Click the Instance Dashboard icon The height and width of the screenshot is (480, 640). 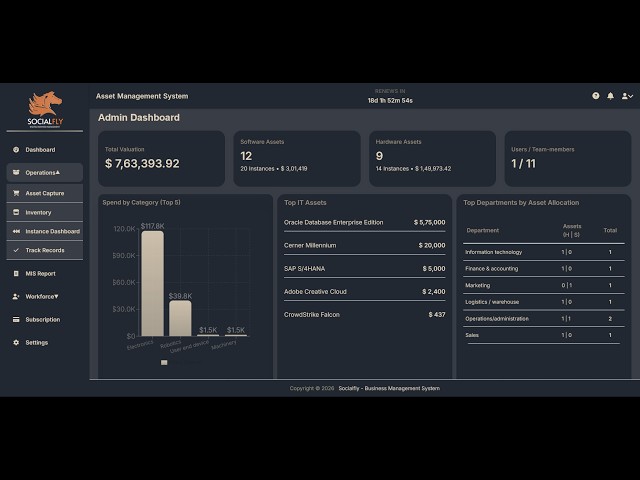(x=16, y=231)
